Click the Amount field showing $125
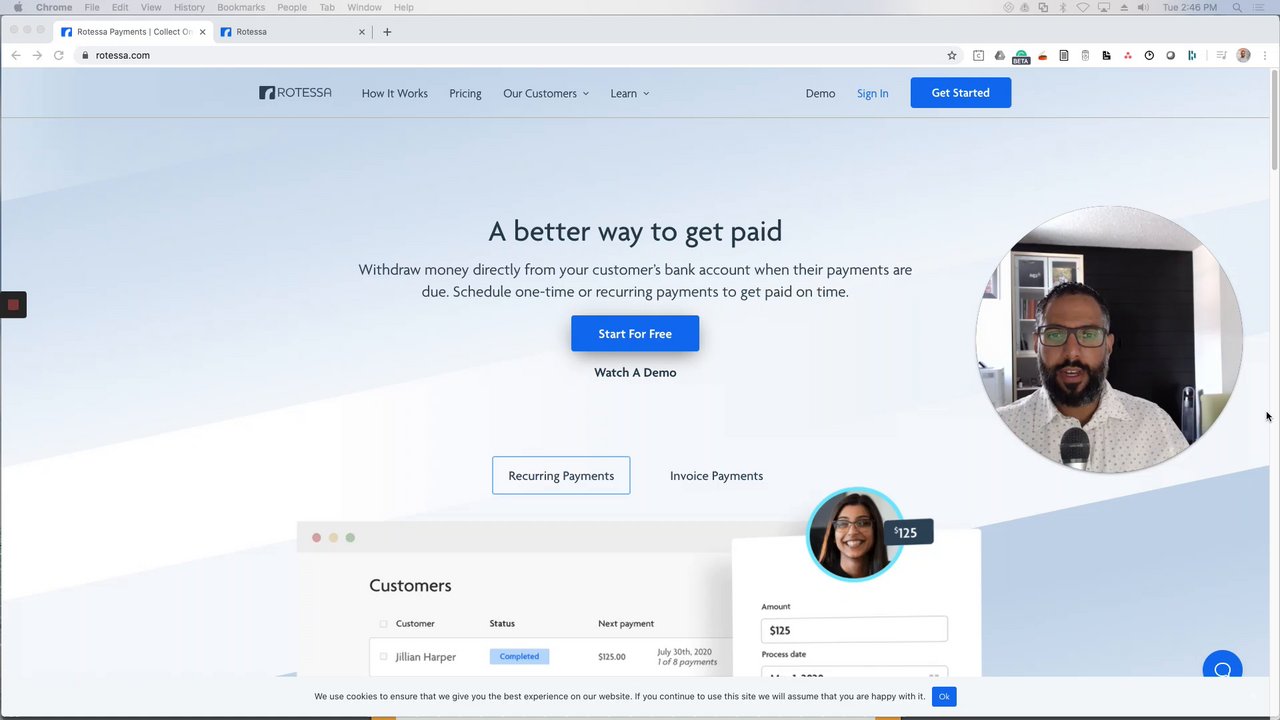1280x720 pixels. tap(854, 630)
